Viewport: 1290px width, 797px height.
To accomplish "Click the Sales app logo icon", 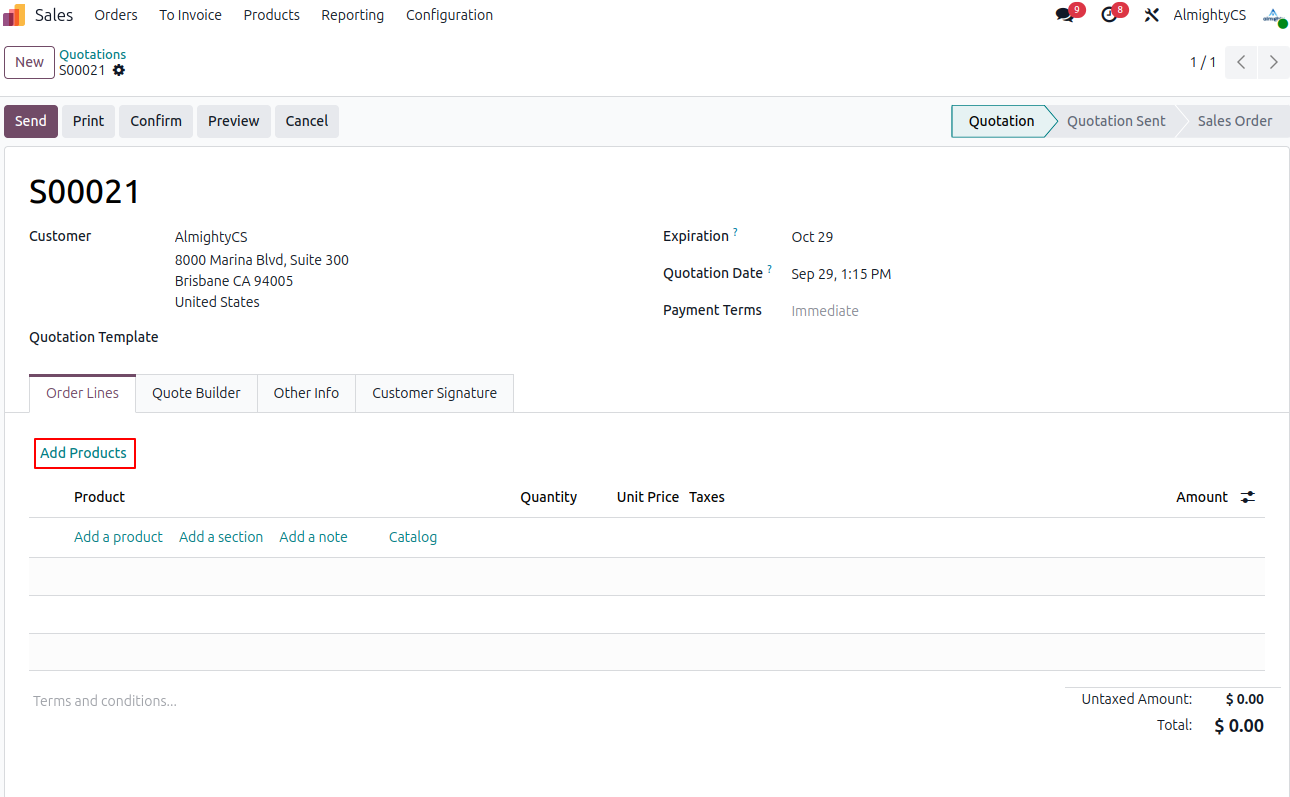I will (x=14, y=15).
